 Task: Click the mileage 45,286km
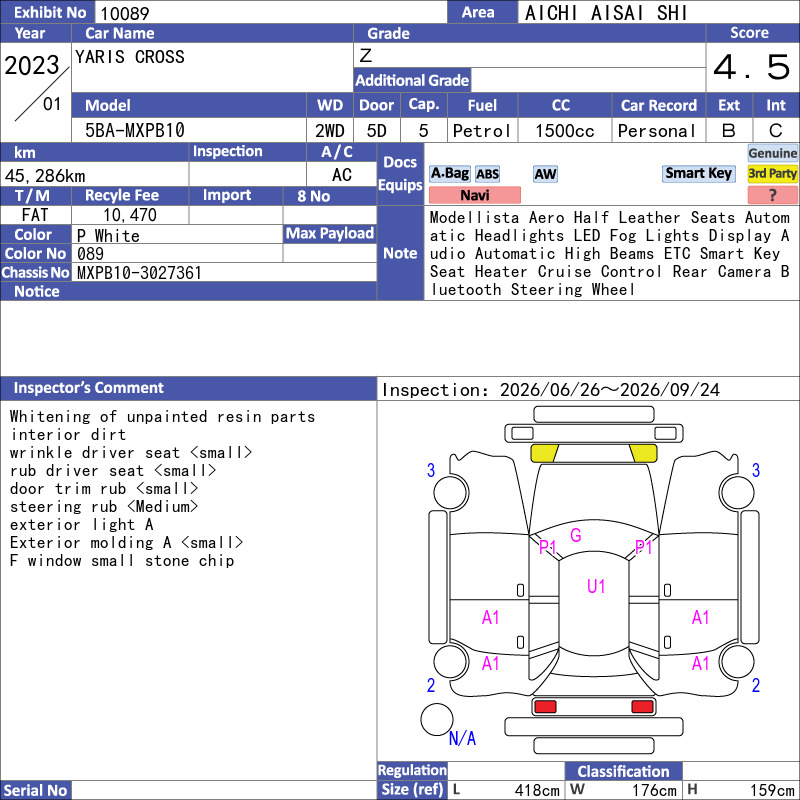coord(45,176)
